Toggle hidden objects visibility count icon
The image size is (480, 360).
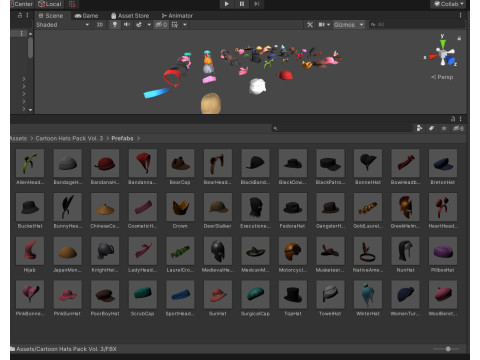pos(161,25)
